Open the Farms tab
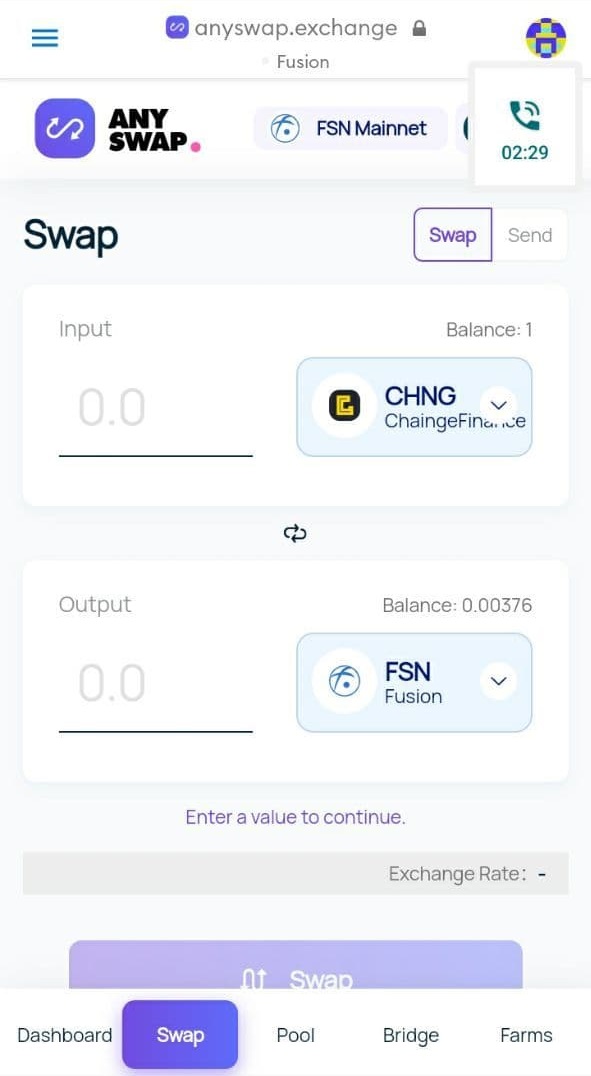The image size is (591, 1076). tap(526, 1035)
